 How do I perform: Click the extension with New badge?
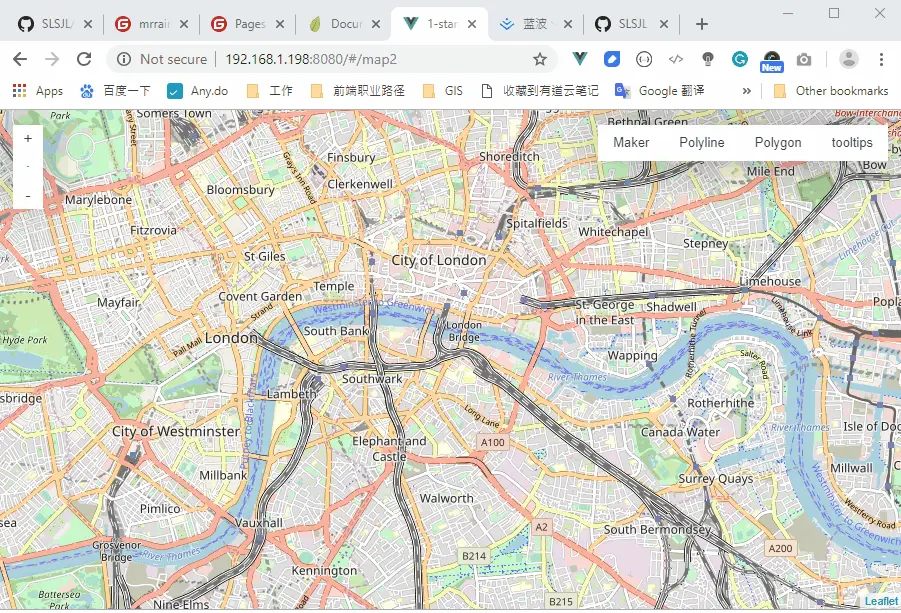point(772,61)
